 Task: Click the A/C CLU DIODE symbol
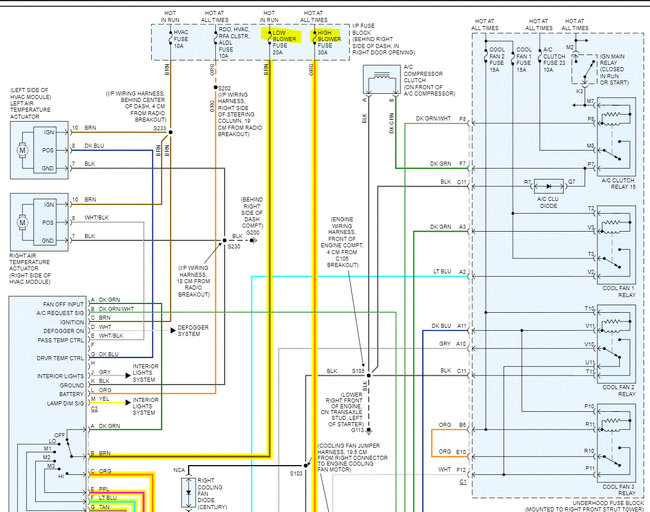pos(549,187)
